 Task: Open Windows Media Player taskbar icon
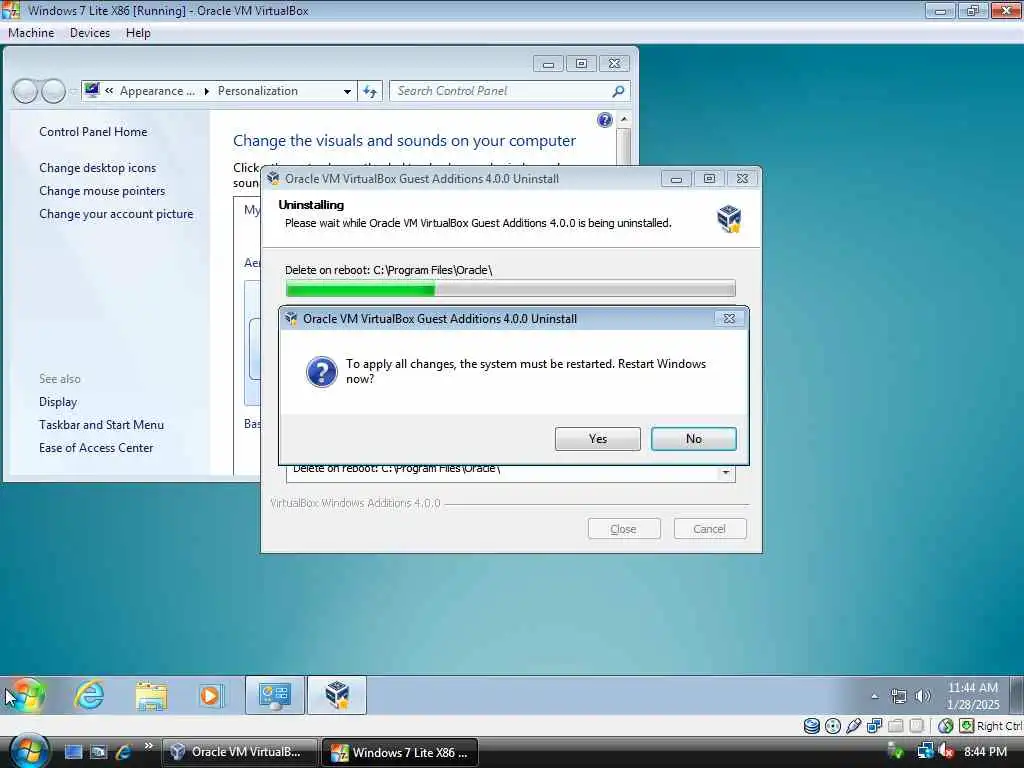coord(210,696)
